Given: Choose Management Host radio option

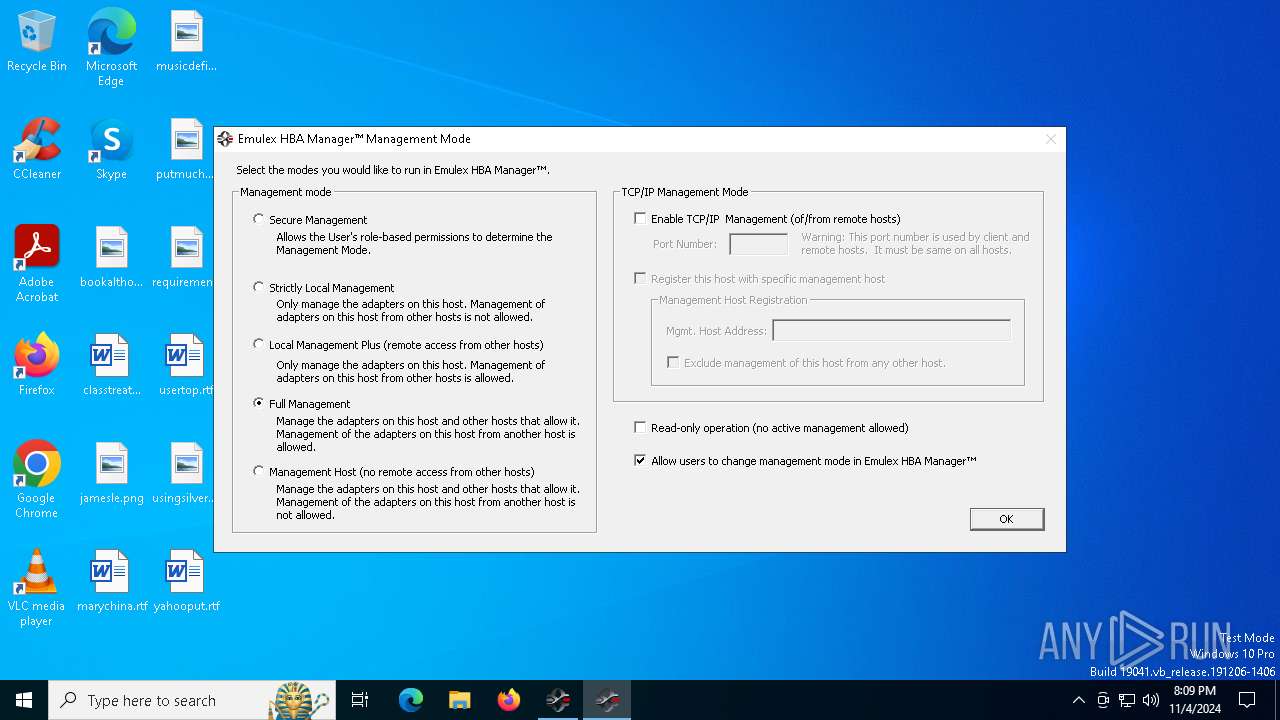Looking at the screenshot, I should [x=259, y=471].
